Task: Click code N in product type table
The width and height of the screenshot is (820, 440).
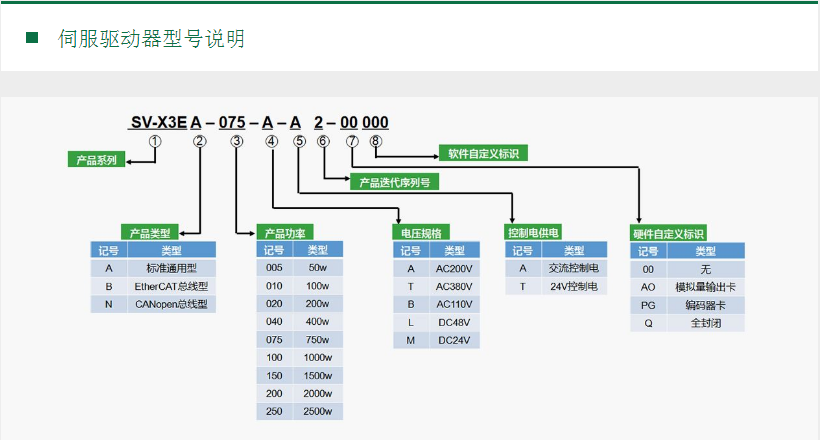Action: [x=109, y=304]
